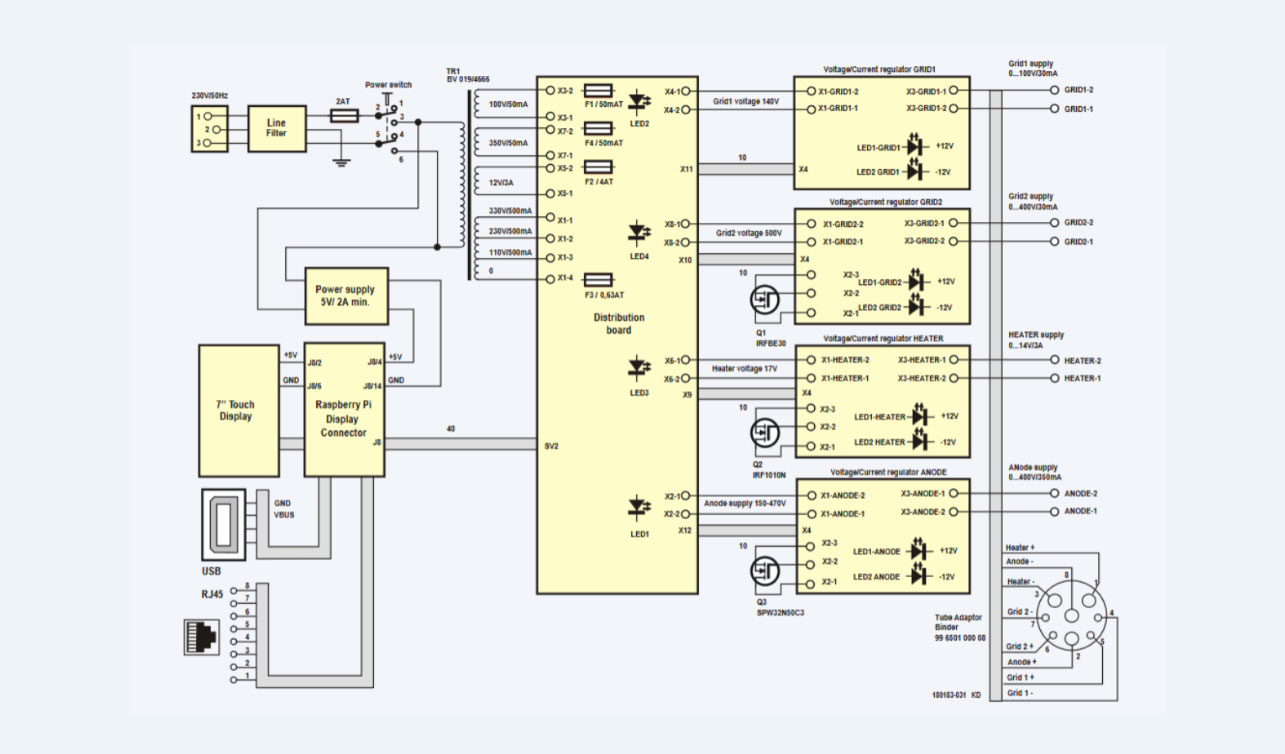1285x754 pixels.
Task: Click the LED1-HEATER +12V diode
Action: (x=920, y=416)
